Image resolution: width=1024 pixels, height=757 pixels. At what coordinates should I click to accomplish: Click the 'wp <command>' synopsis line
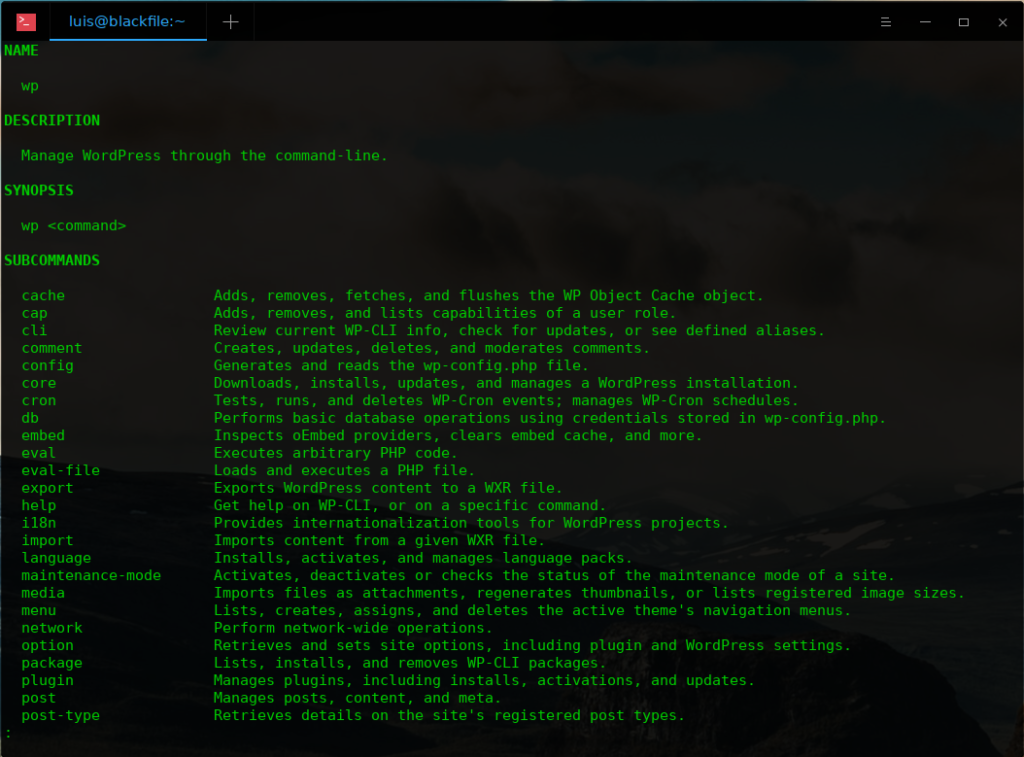(74, 226)
